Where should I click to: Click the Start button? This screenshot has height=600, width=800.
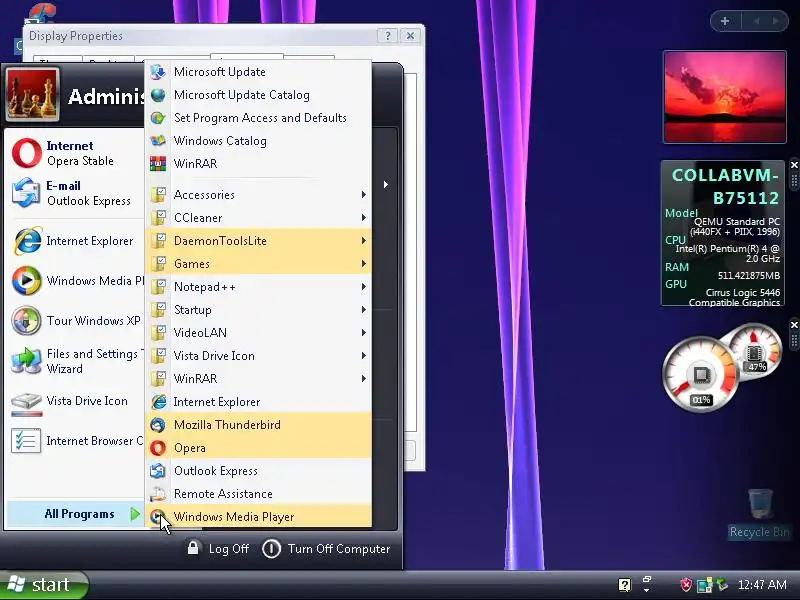44,585
